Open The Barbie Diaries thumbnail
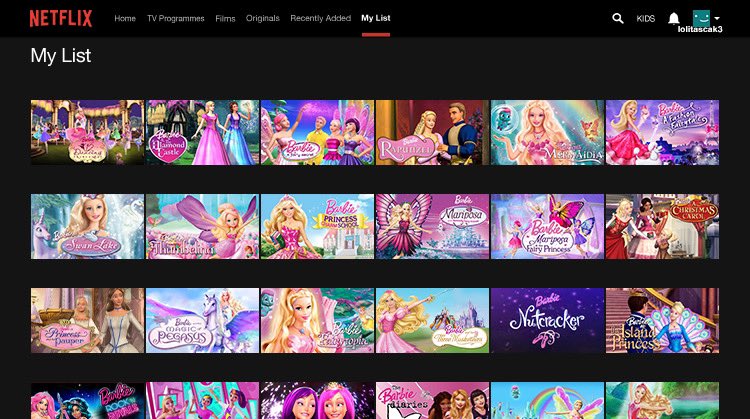This screenshot has height=419, width=750. pos(432,400)
